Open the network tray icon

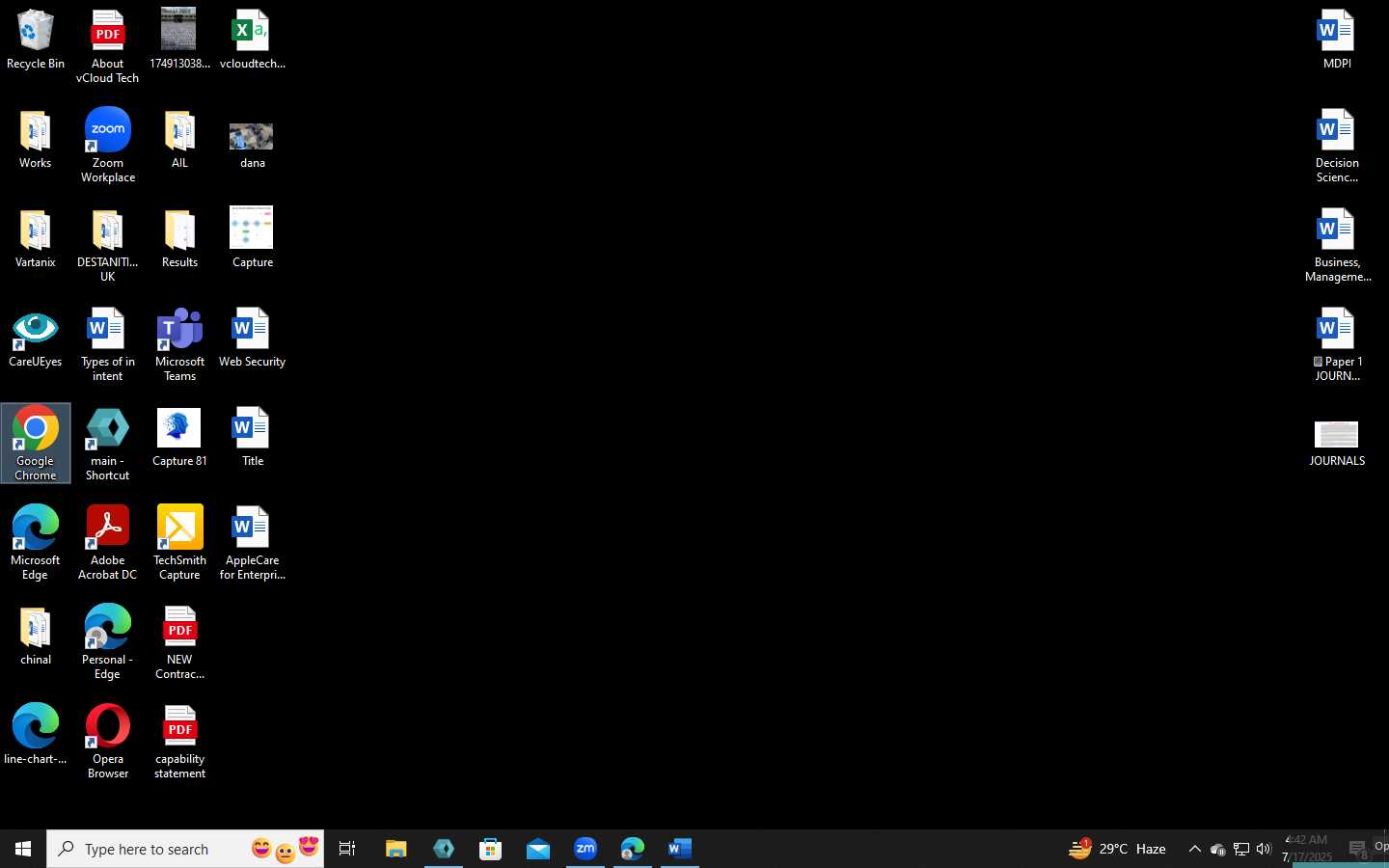(x=1240, y=849)
